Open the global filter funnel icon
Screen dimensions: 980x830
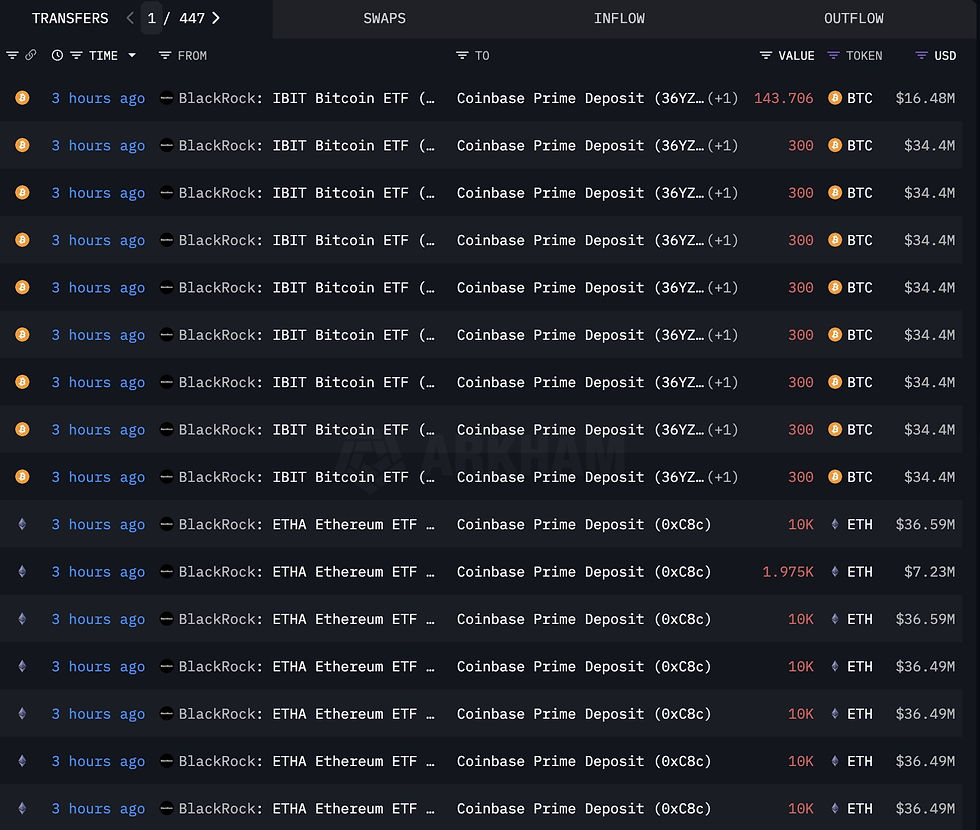(12, 56)
